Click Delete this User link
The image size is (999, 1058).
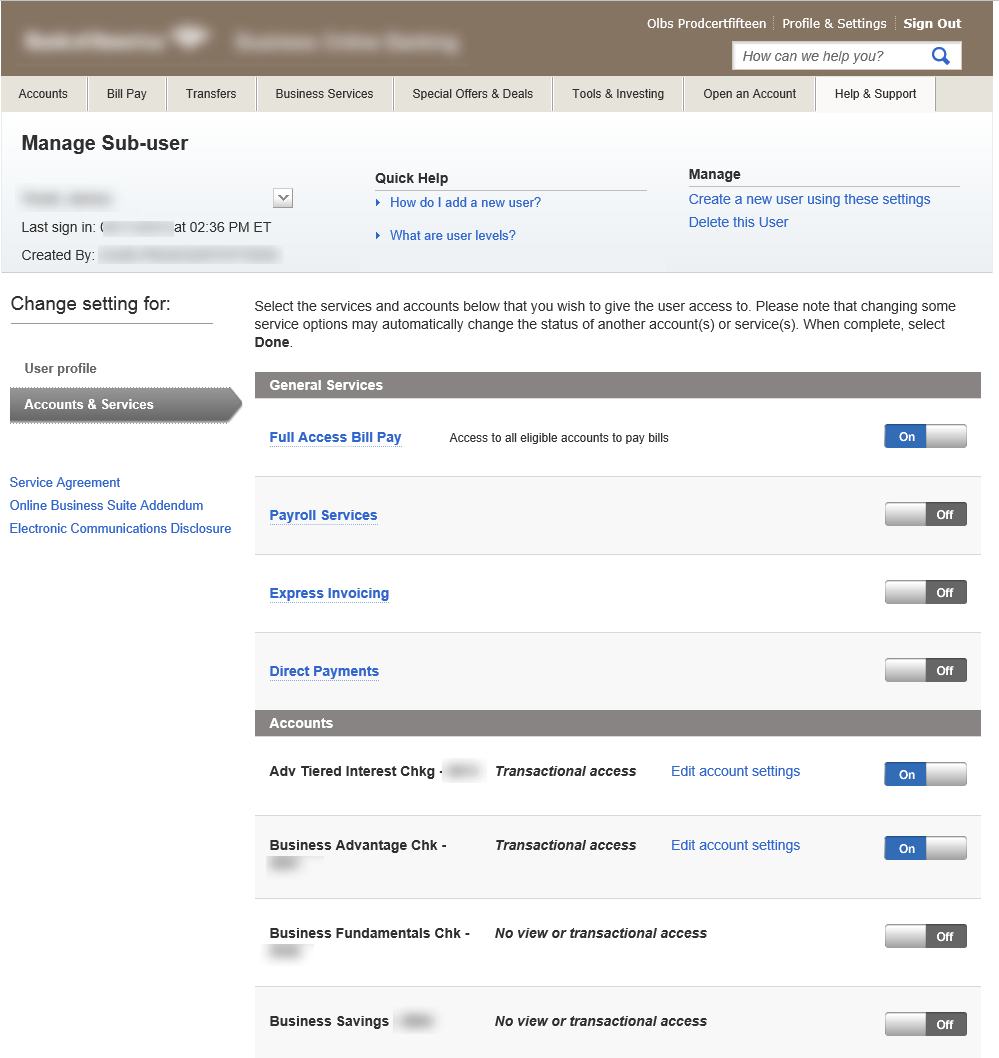(x=738, y=222)
